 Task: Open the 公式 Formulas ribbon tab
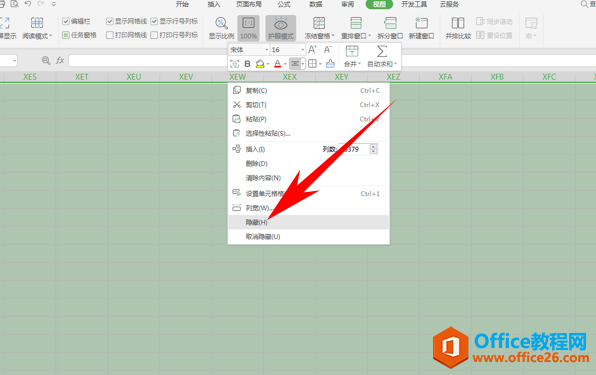[x=284, y=4]
